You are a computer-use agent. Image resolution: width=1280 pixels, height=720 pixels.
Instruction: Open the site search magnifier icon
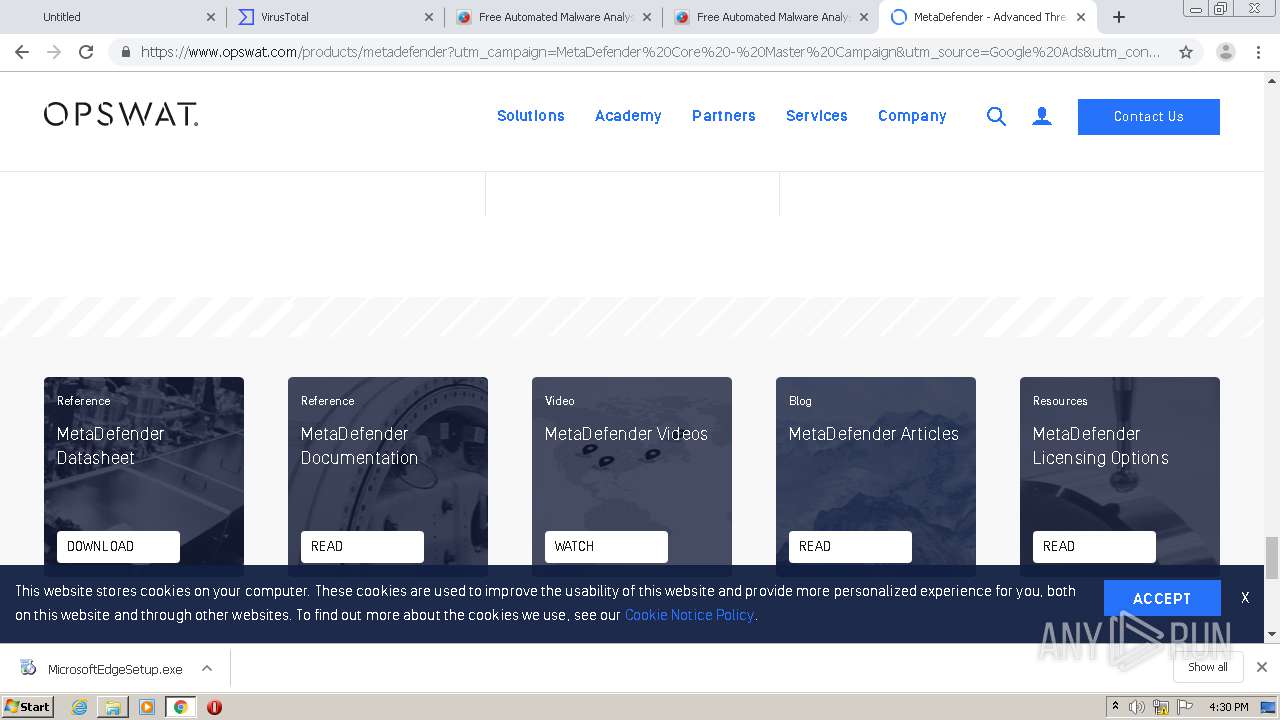point(996,116)
